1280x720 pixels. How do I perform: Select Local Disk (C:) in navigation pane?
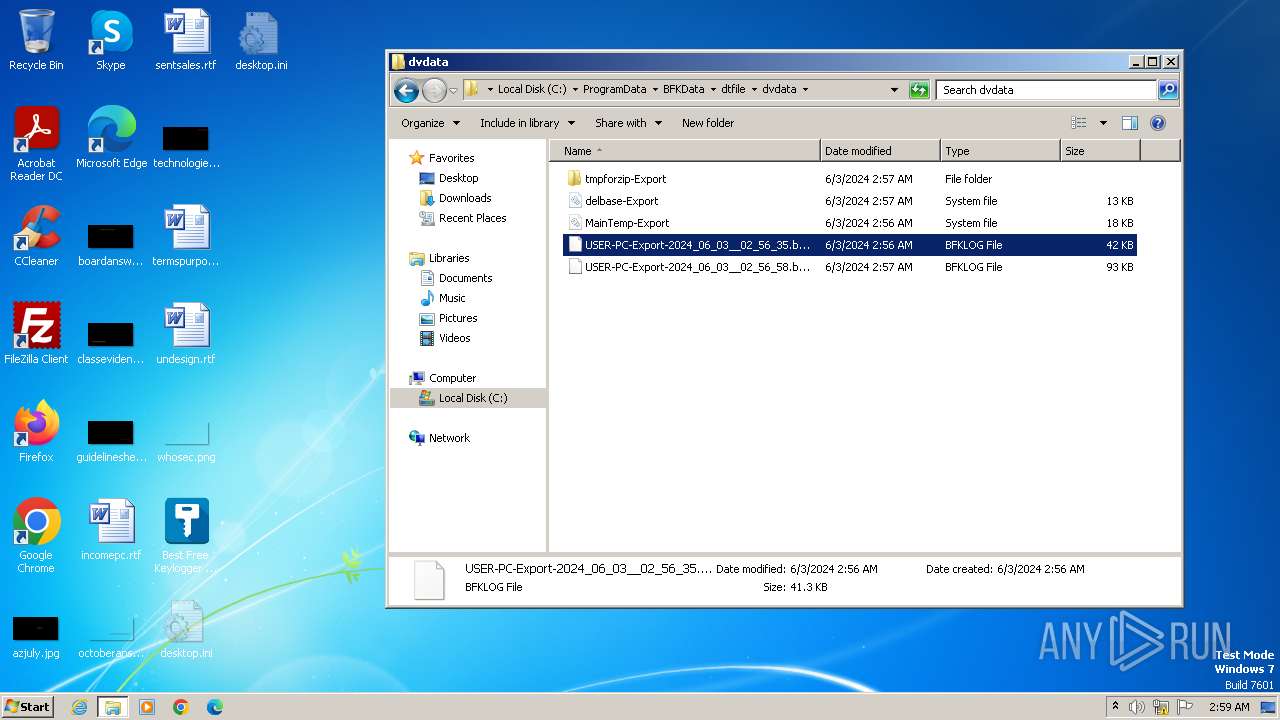tap(468, 398)
